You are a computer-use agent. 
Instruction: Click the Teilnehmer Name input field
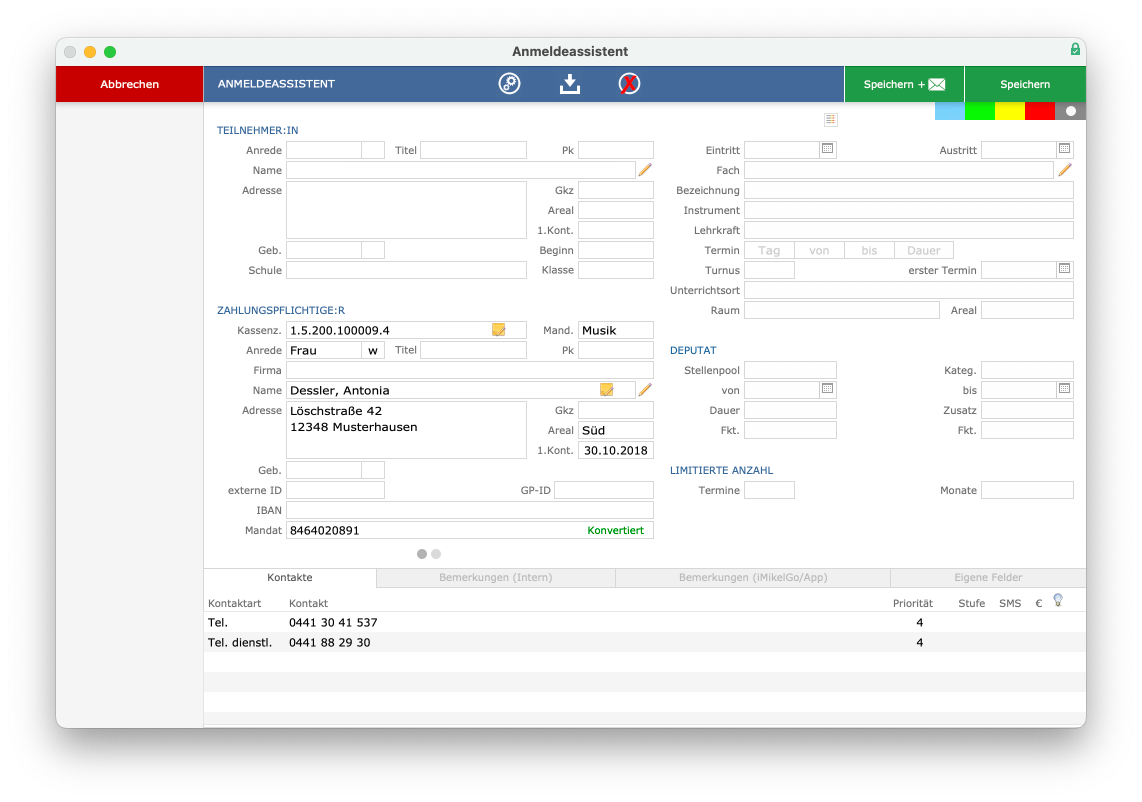click(460, 170)
